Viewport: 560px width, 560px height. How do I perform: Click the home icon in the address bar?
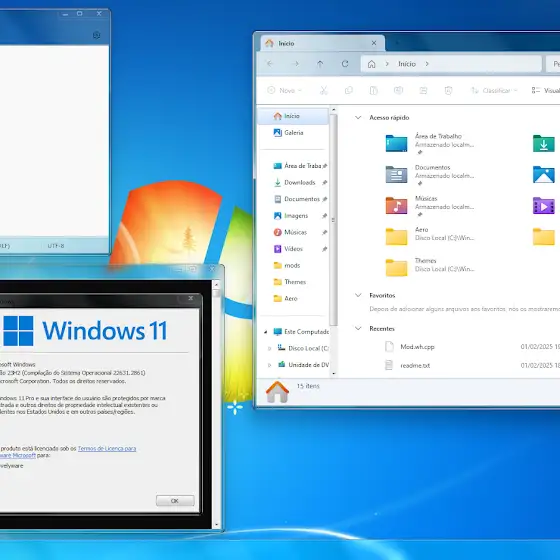(x=371, y=64)
